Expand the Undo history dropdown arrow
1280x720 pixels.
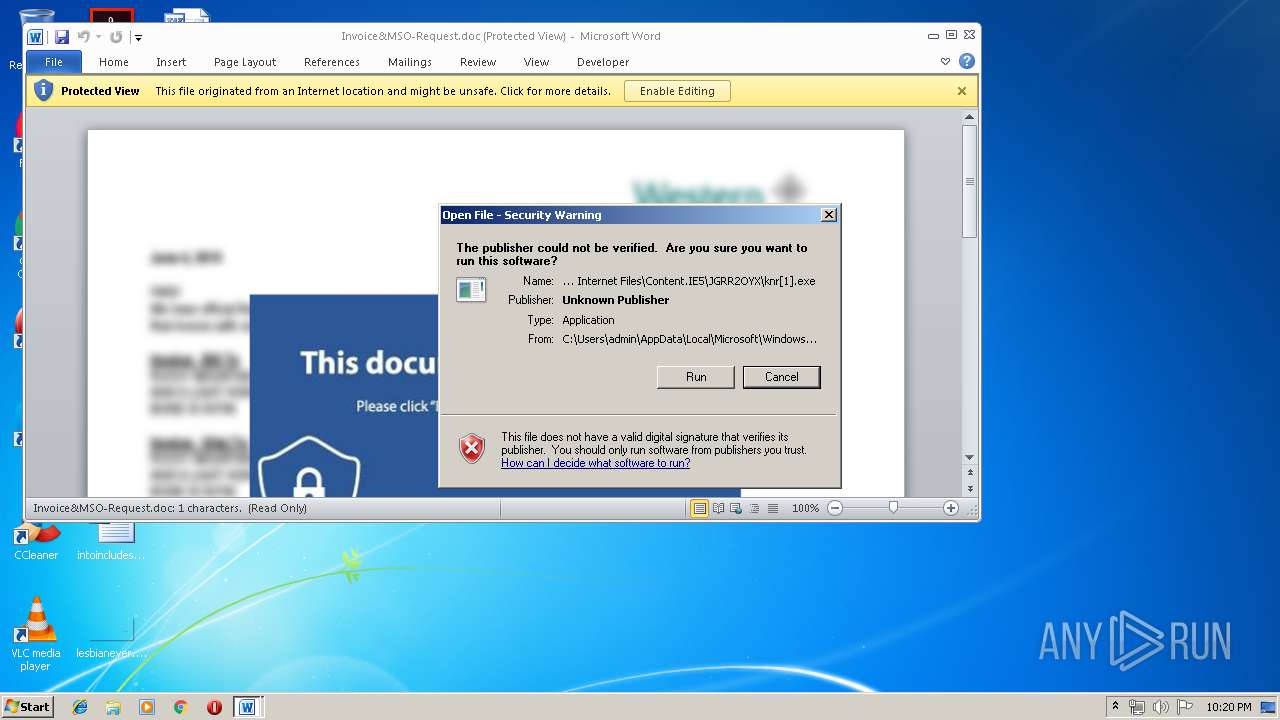(x=98, y=37)
